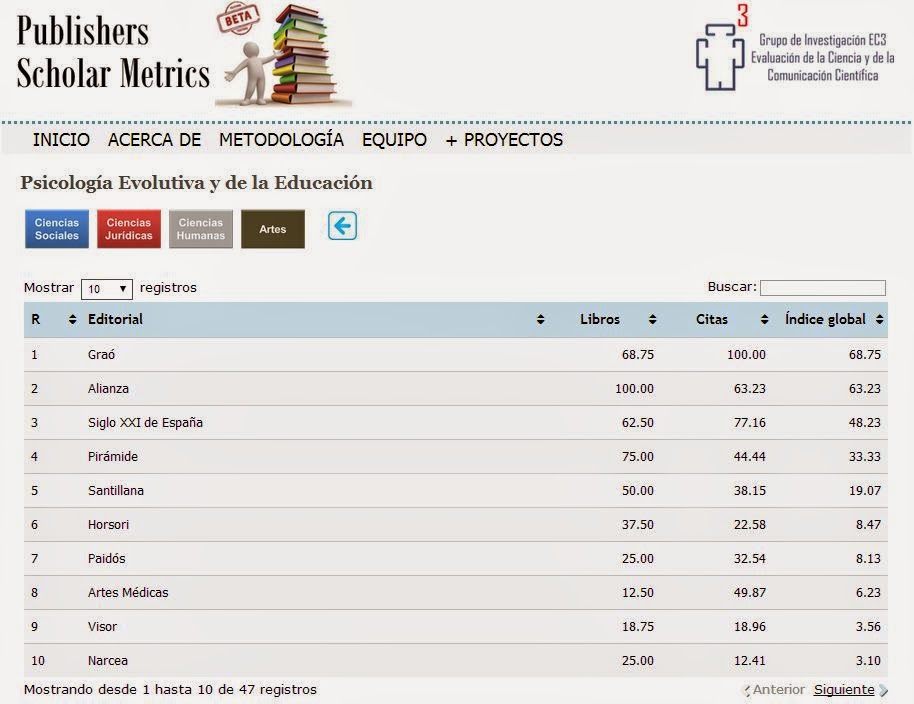Screen dimensions: 914x704
Task: Click the Siglo XXI de España cell
Action: pyautogui.click(x=145, y=423)
